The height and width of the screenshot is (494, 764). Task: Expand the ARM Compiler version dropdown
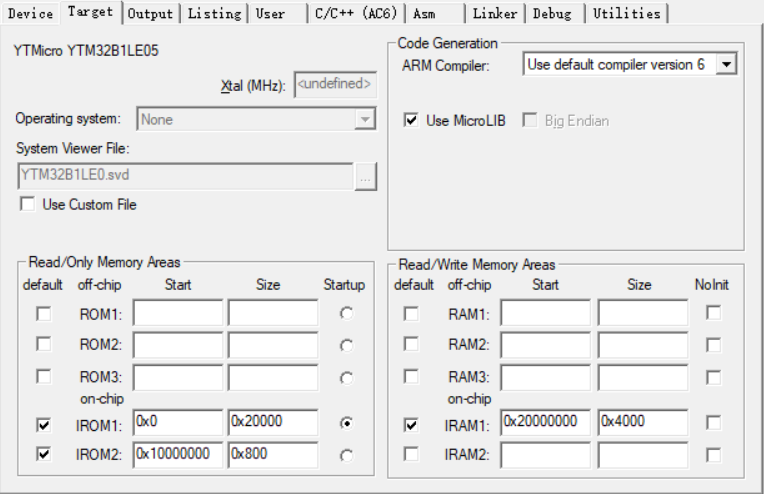coord(727,65)
